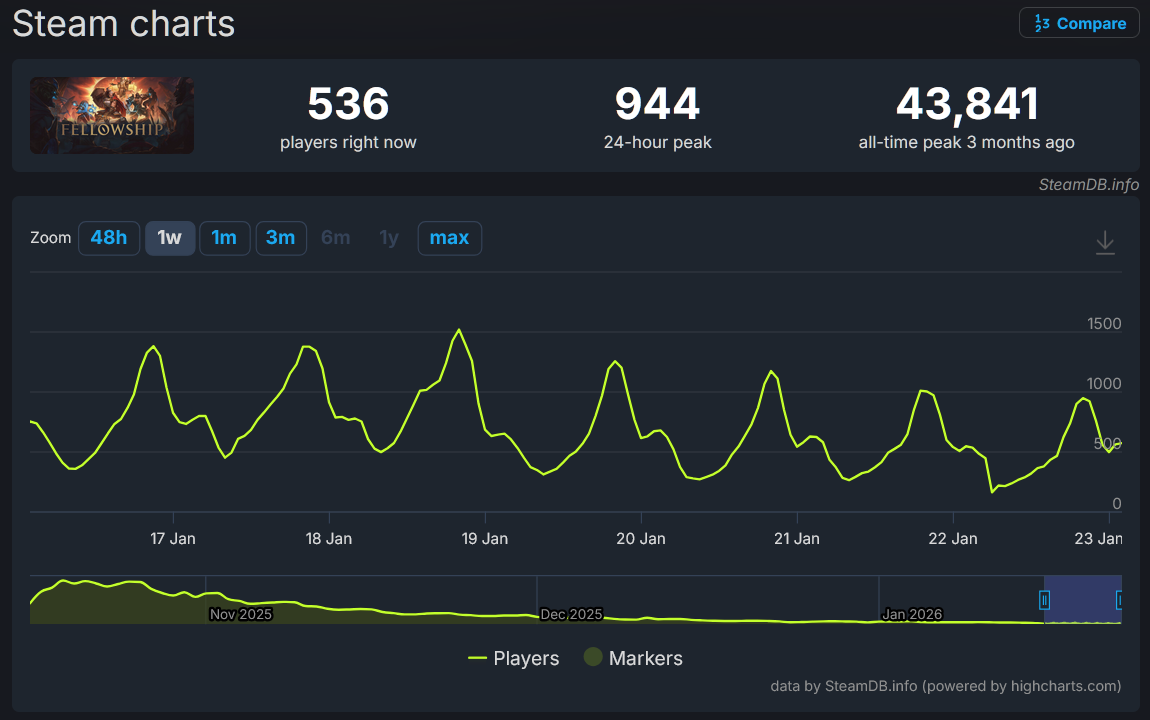Select the 1w zoom range

[x=169, y=238]
